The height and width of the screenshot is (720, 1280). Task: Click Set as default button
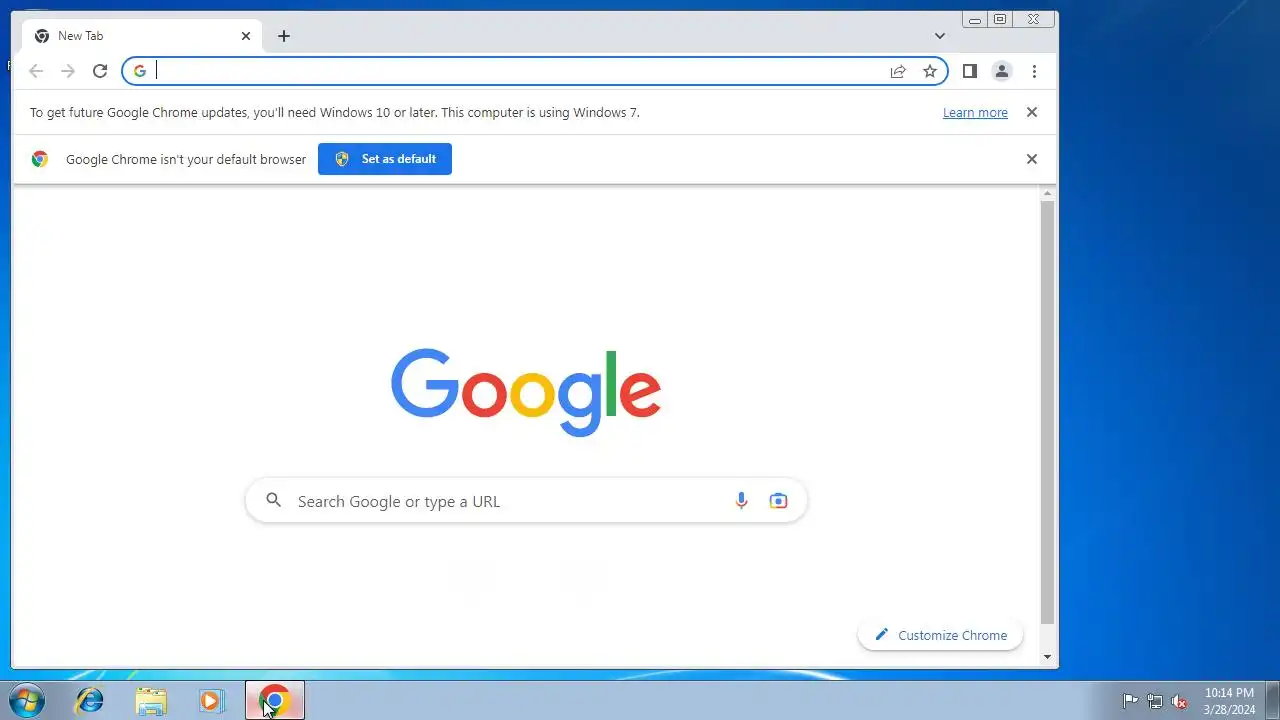(x=385, y=159)
